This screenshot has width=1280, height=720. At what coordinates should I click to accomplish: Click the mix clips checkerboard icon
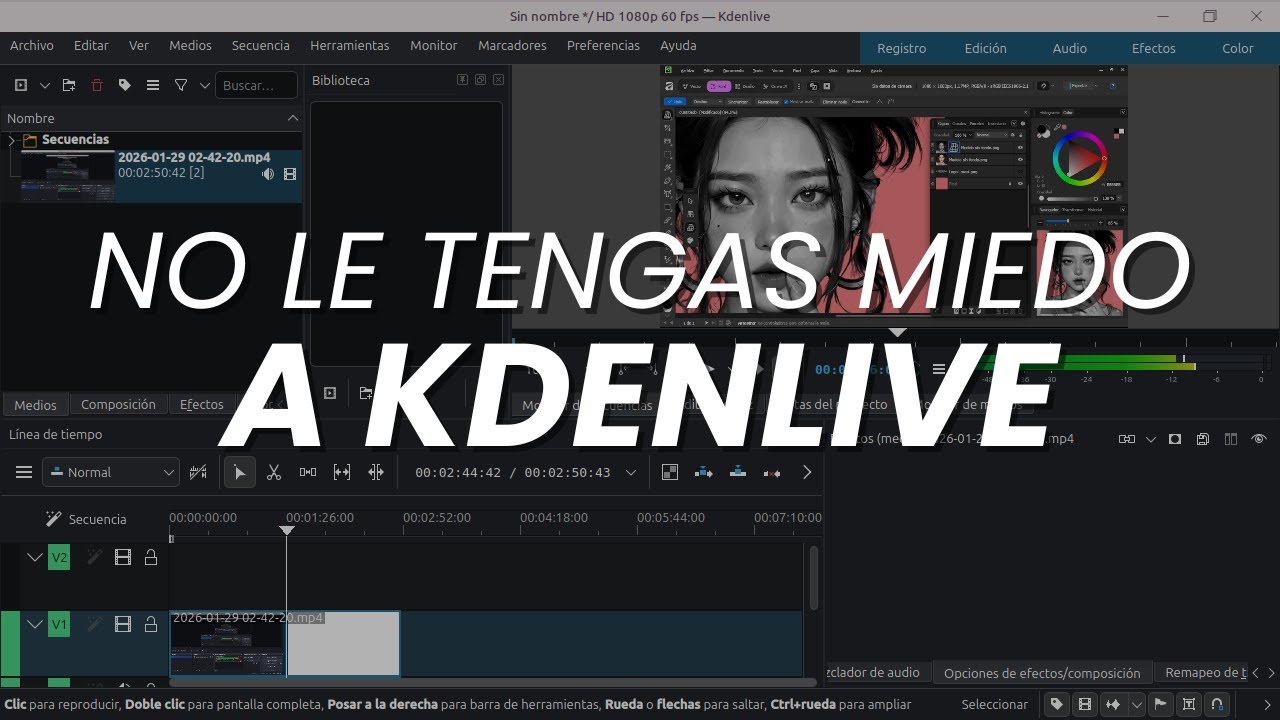pyautogui.click(x=670, y=472)
